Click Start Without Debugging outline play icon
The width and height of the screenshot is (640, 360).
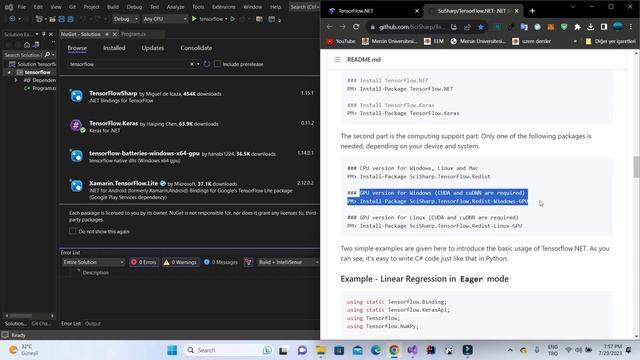click(x=233, y=19)
